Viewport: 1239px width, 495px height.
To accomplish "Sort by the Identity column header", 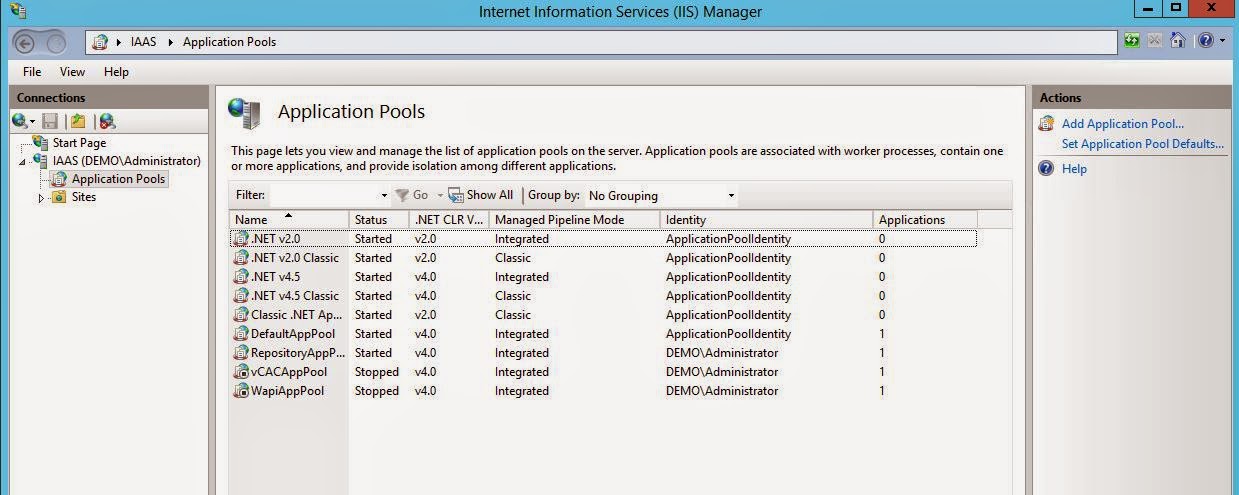I will [766, 219].
